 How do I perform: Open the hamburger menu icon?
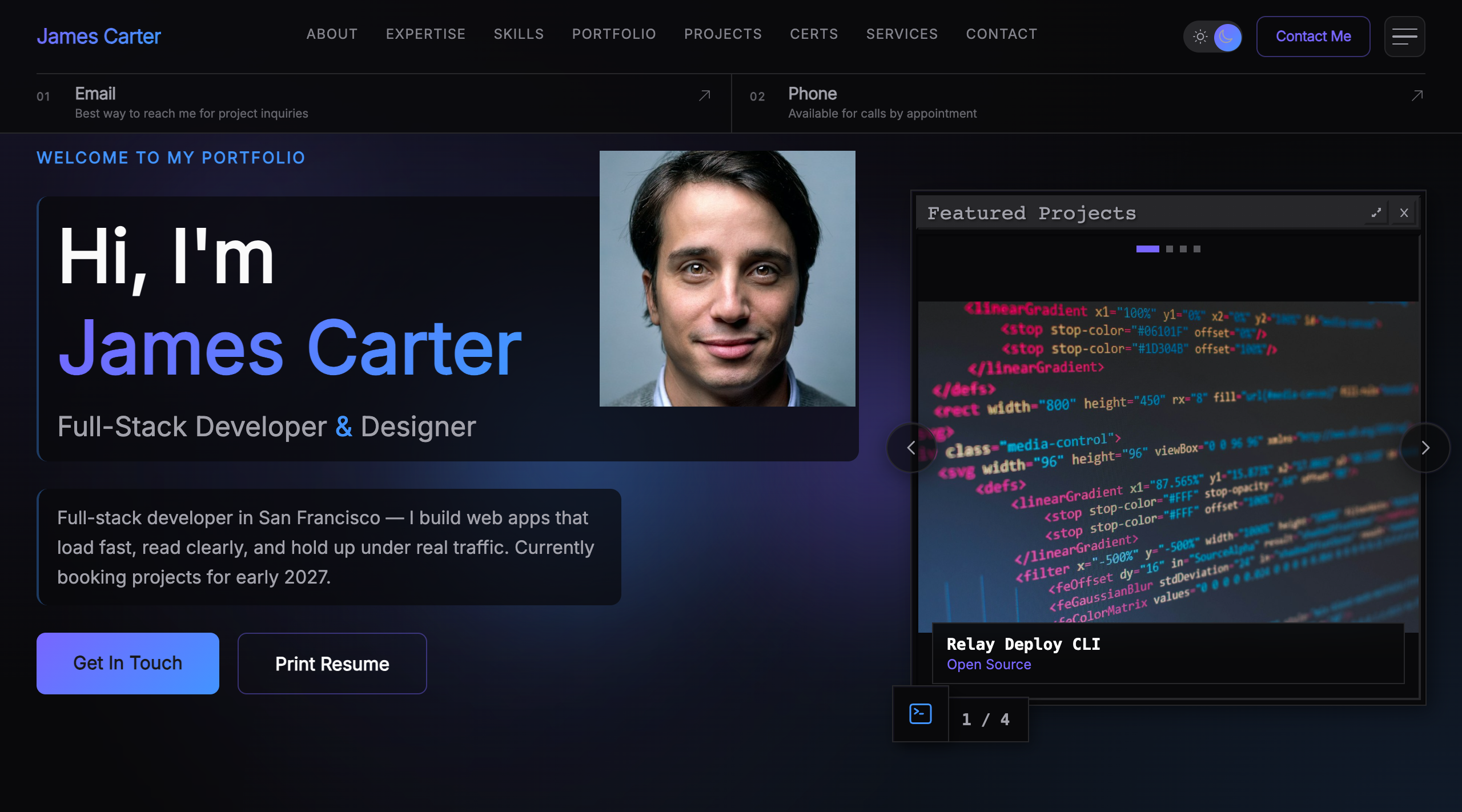click(1404, 37)
